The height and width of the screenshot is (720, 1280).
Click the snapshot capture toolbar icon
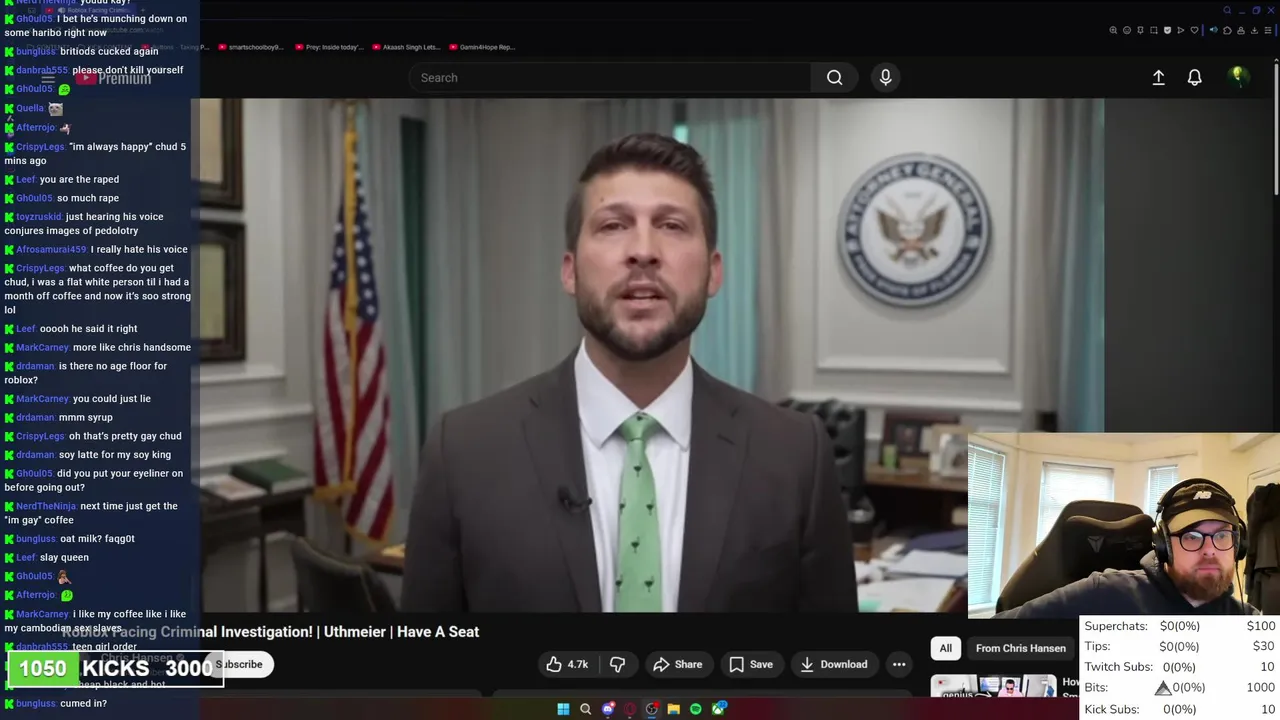tap(1154, 30)
